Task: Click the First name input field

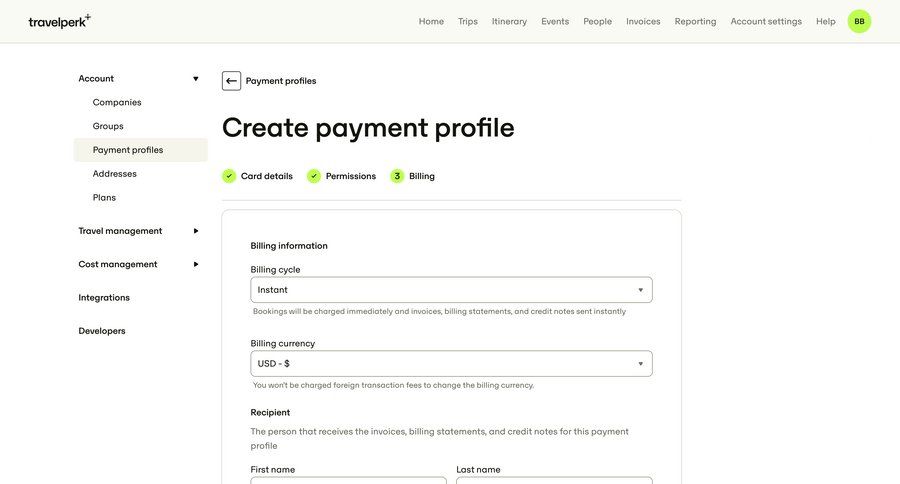Action: point(348,480)
